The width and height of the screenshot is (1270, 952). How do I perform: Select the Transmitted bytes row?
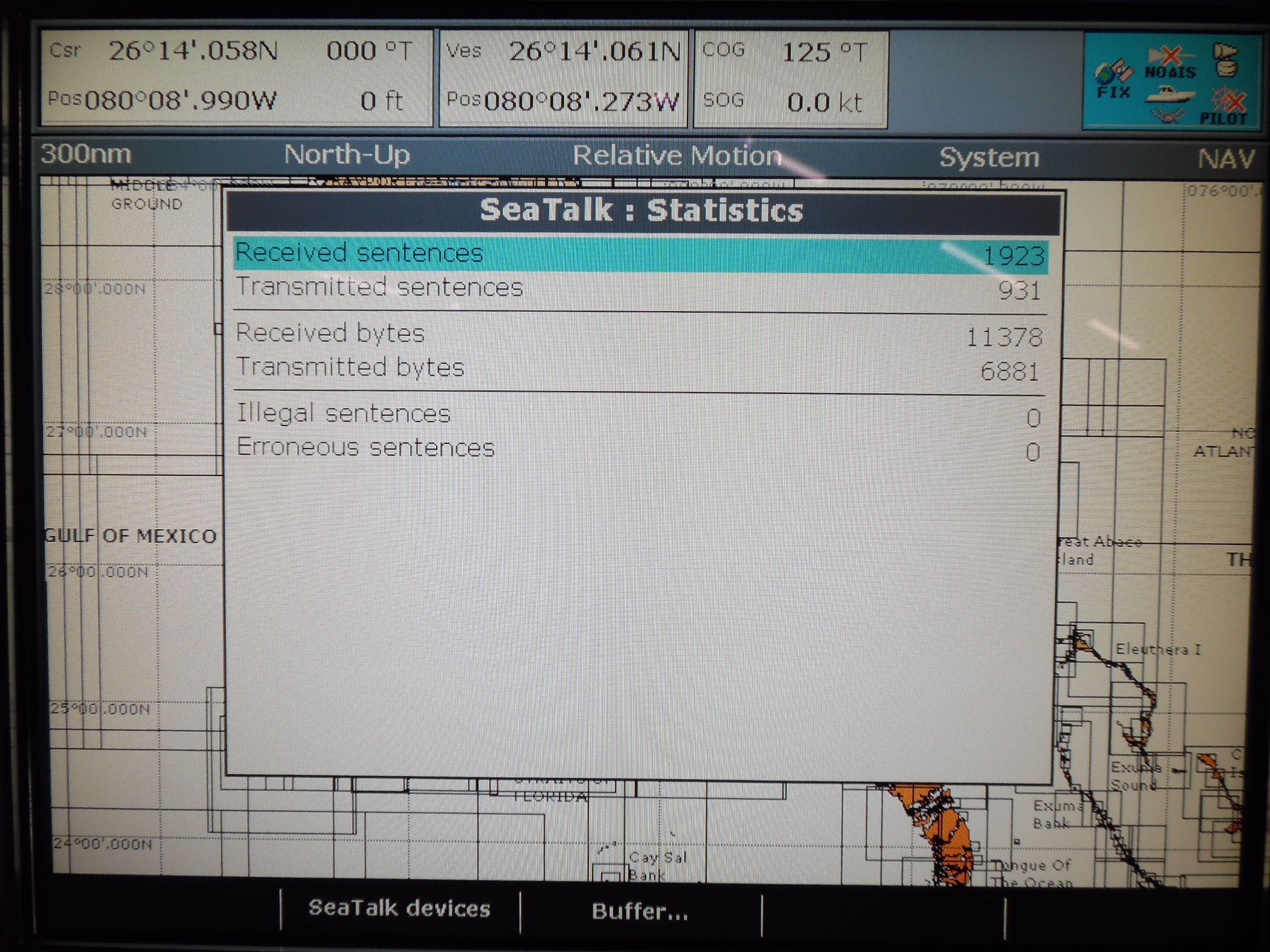pyautogui.click(x=640, y=369)
